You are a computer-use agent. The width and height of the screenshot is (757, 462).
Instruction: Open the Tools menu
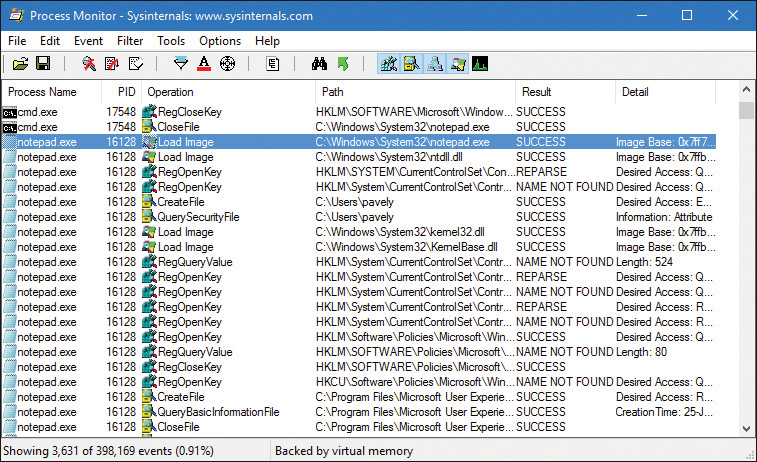171,41
